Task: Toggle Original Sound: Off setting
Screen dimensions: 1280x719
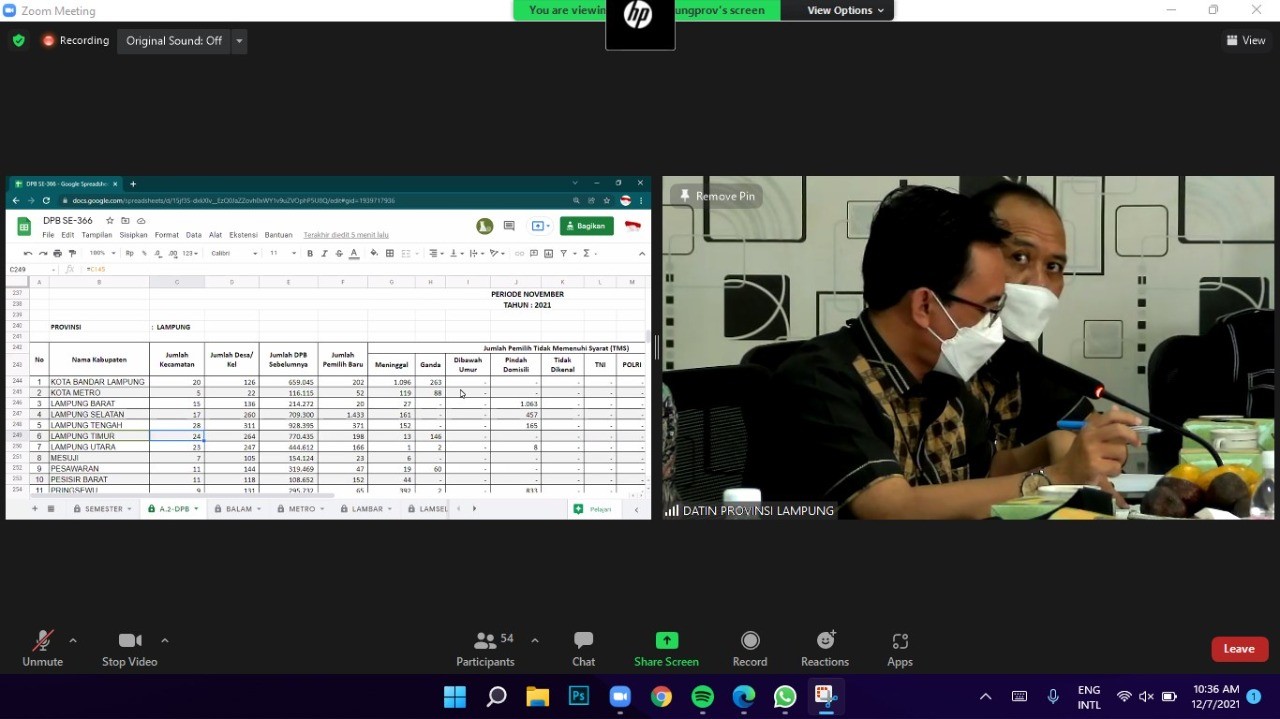Action: [174, 41]
